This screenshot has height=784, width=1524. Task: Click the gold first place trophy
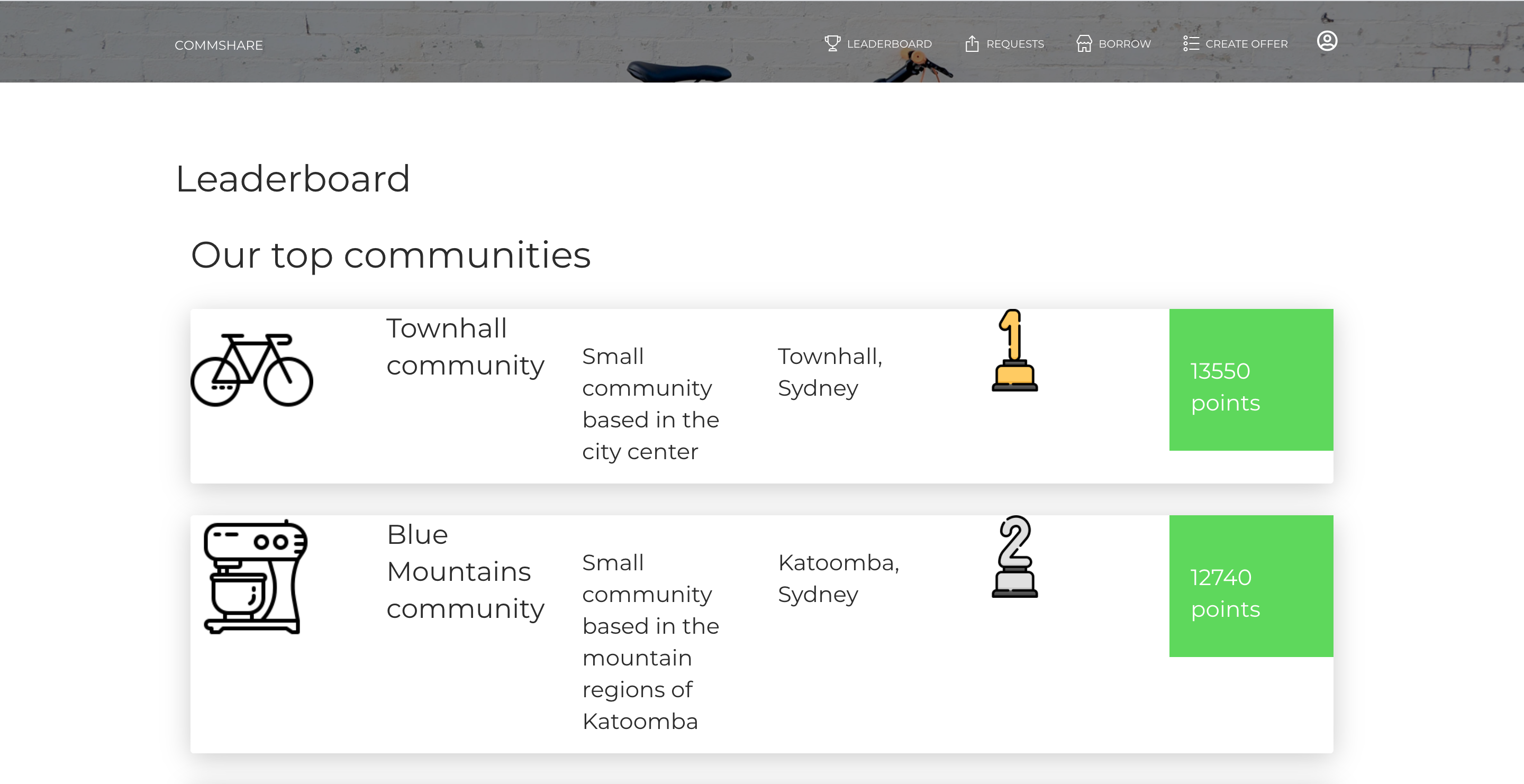coord(1014,351)
